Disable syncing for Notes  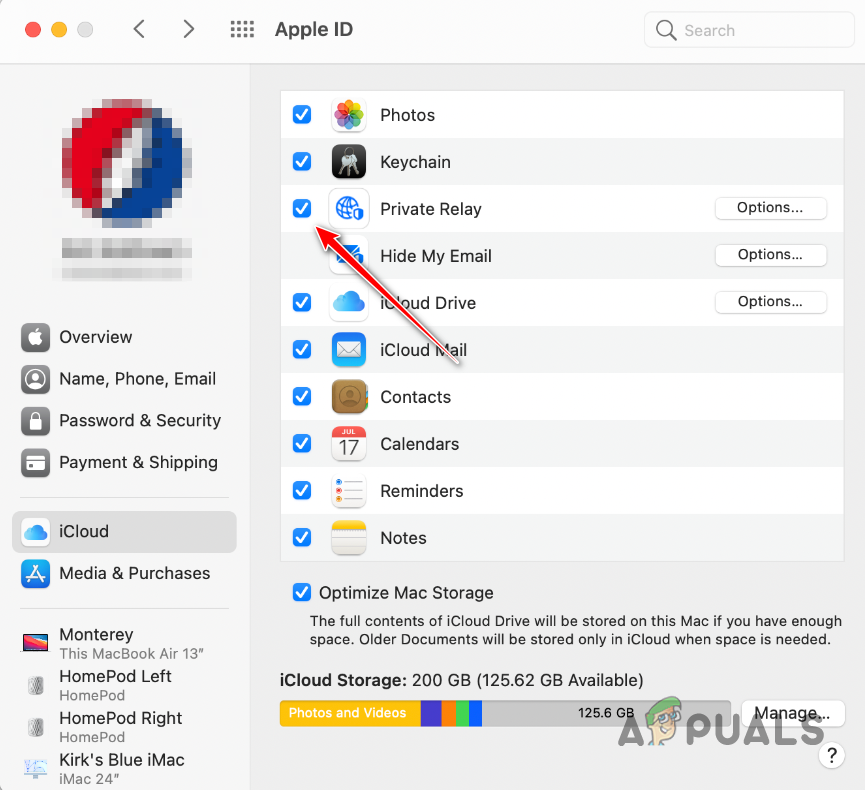coord(301,537)
